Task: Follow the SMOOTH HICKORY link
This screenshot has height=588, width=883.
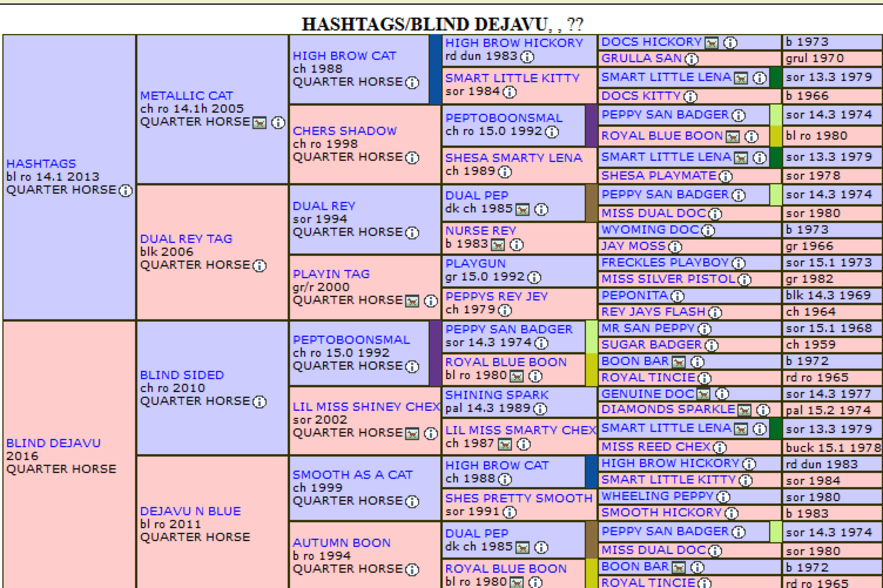Action: tap(662, 513)
